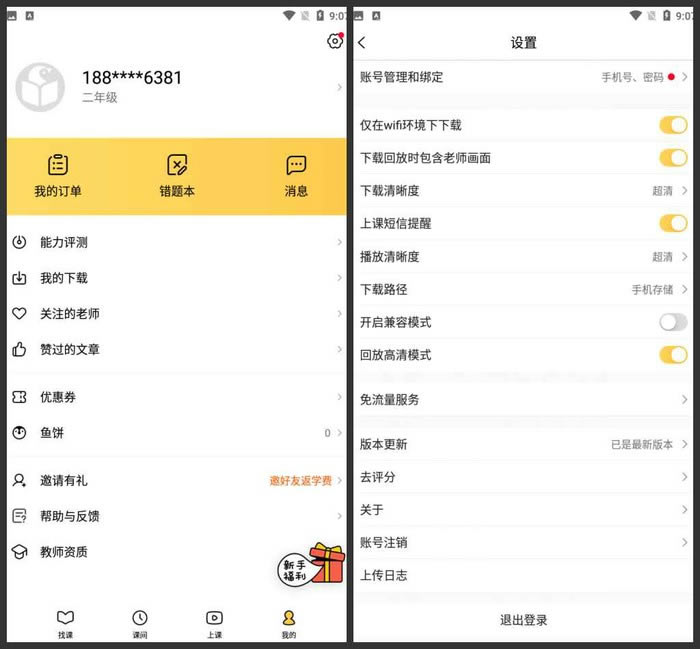
Task: Open settings via the gear icon
Action: [335, 41]
